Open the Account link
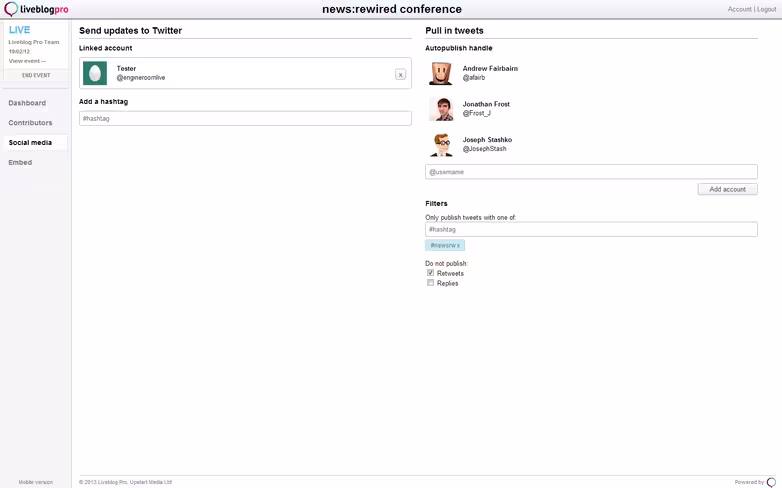782x488 pixels. (x=739, y=9)
